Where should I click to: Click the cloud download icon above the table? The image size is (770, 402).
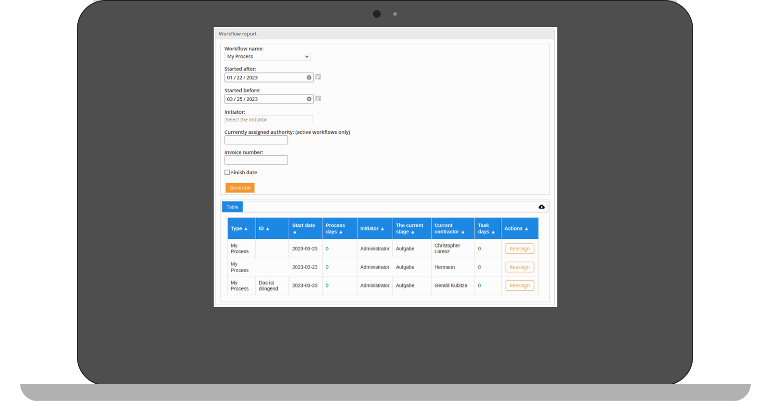point(541,207)
